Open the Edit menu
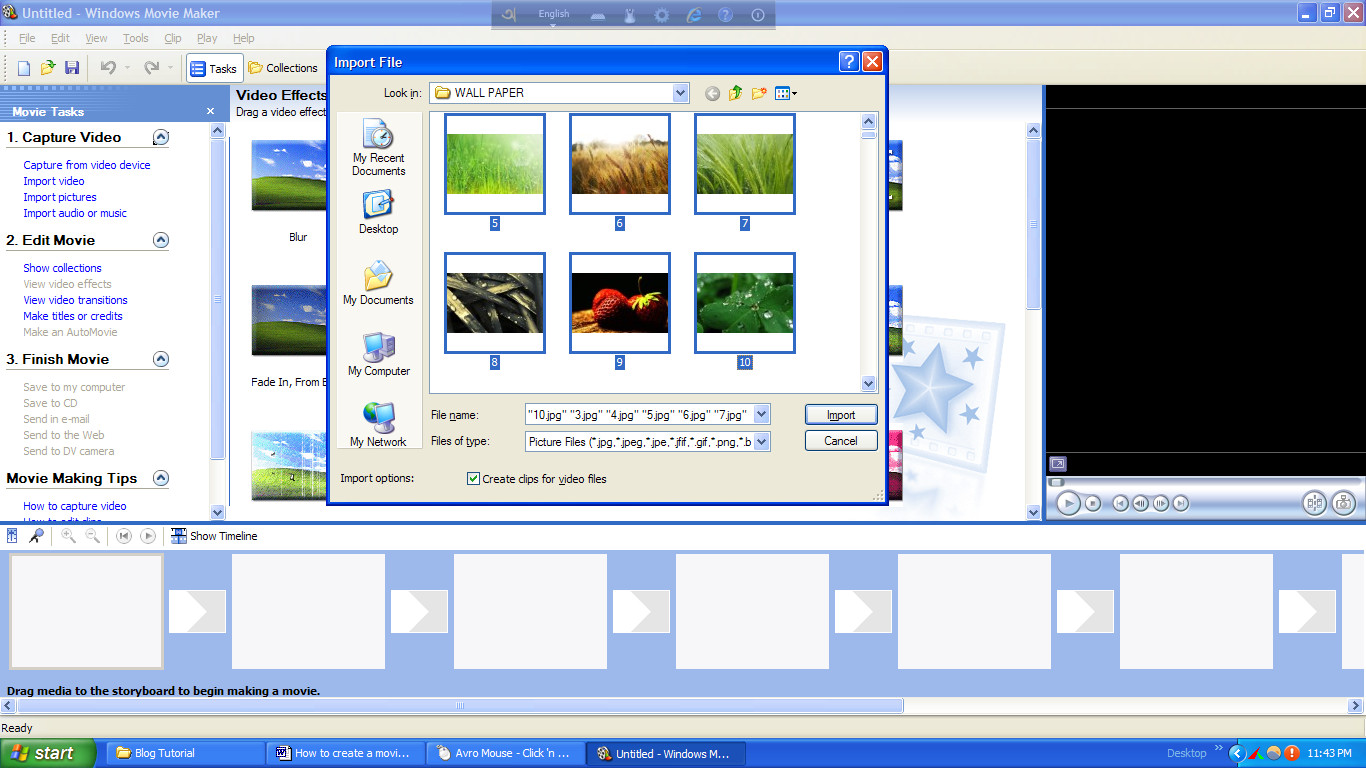This screenshot has height=768, width=1366. [x=60, y=39]
